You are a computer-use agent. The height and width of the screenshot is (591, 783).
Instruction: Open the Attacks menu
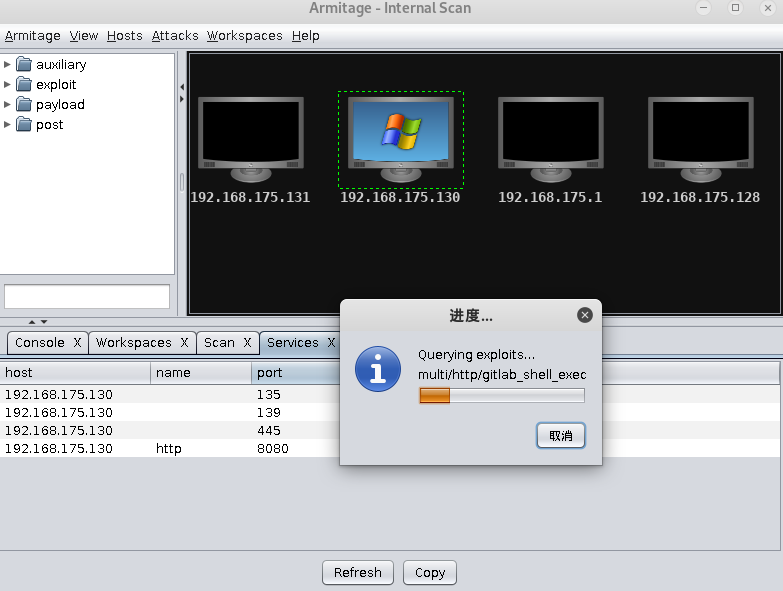(x=175, y=36)
